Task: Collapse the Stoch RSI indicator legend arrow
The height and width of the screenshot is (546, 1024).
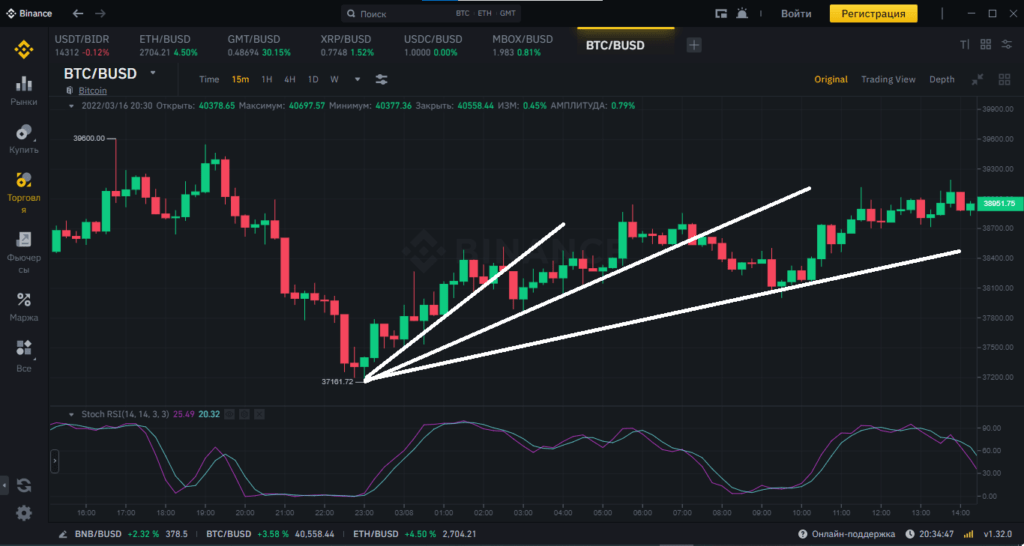Action: pyautogui.click(x=70, y=413)
